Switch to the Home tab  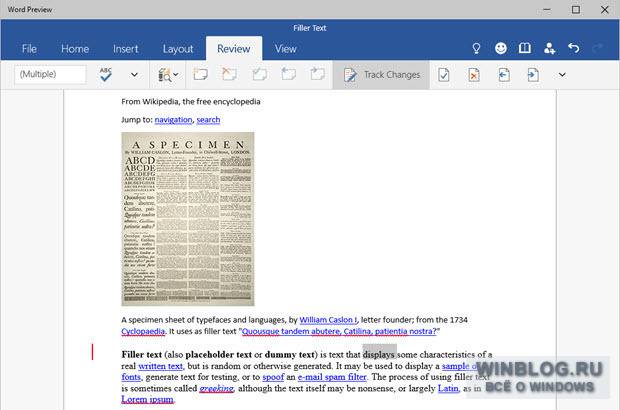(x=75, y=49)
